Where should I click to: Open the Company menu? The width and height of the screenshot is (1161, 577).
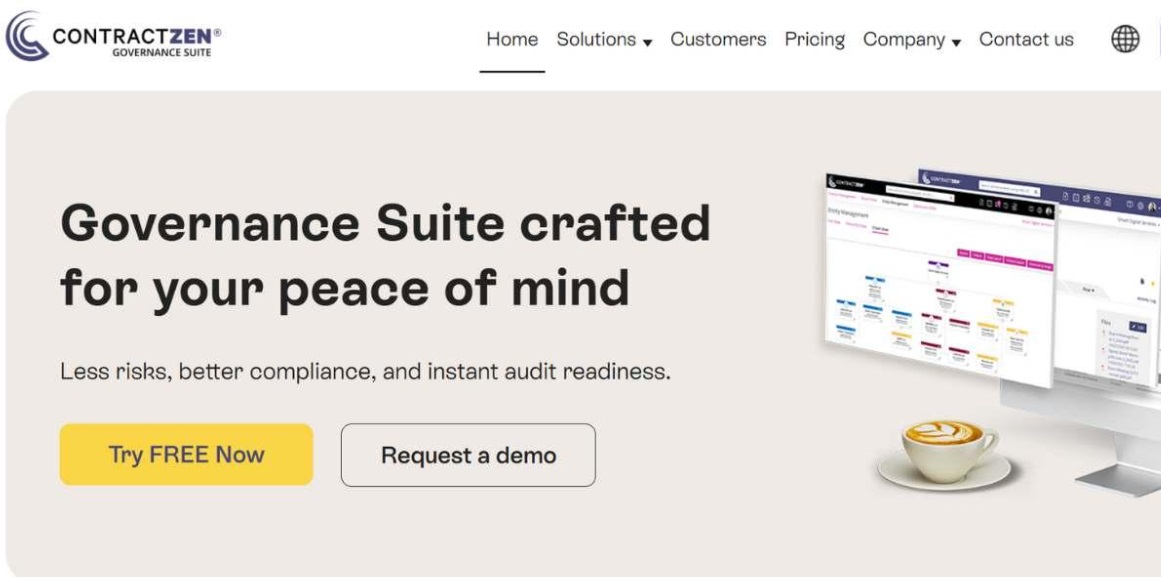pyautogui.click(x=904, y=40)
